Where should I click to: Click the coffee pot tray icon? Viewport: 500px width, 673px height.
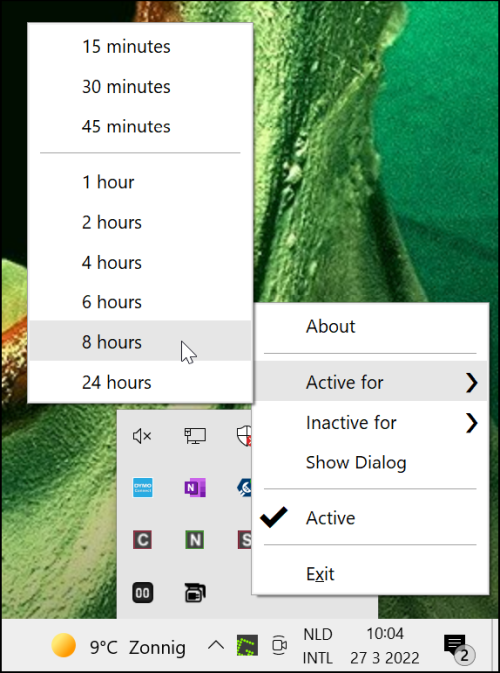tap(195, 593)
